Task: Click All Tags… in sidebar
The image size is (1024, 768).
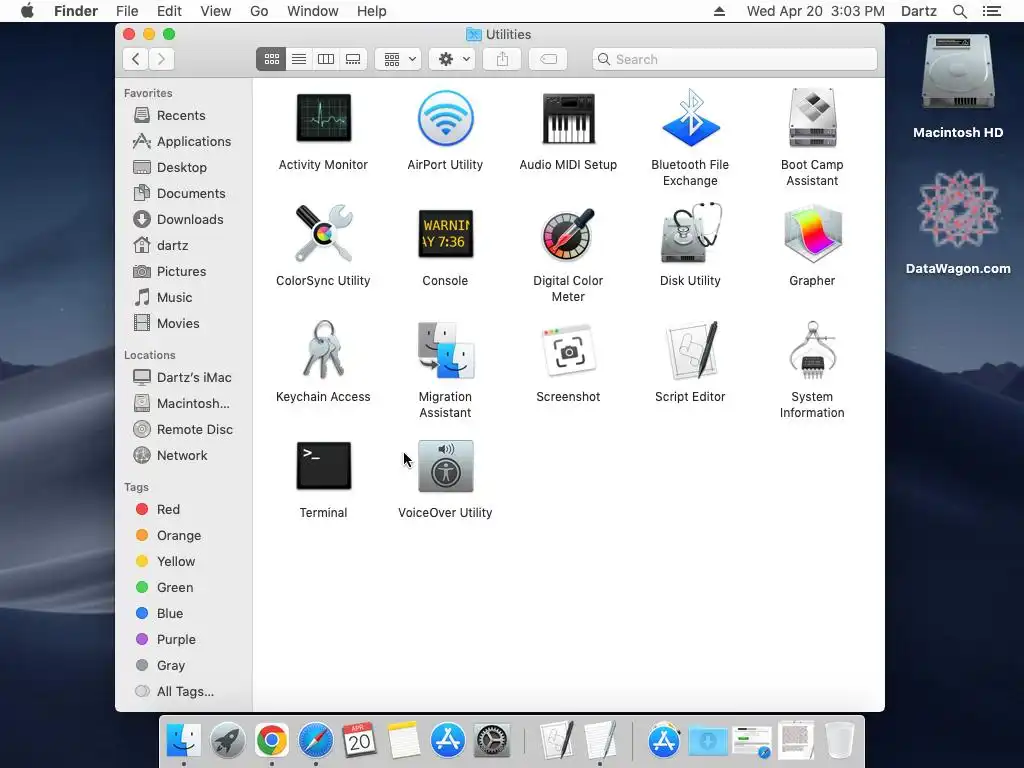Action: pos(184,692)
